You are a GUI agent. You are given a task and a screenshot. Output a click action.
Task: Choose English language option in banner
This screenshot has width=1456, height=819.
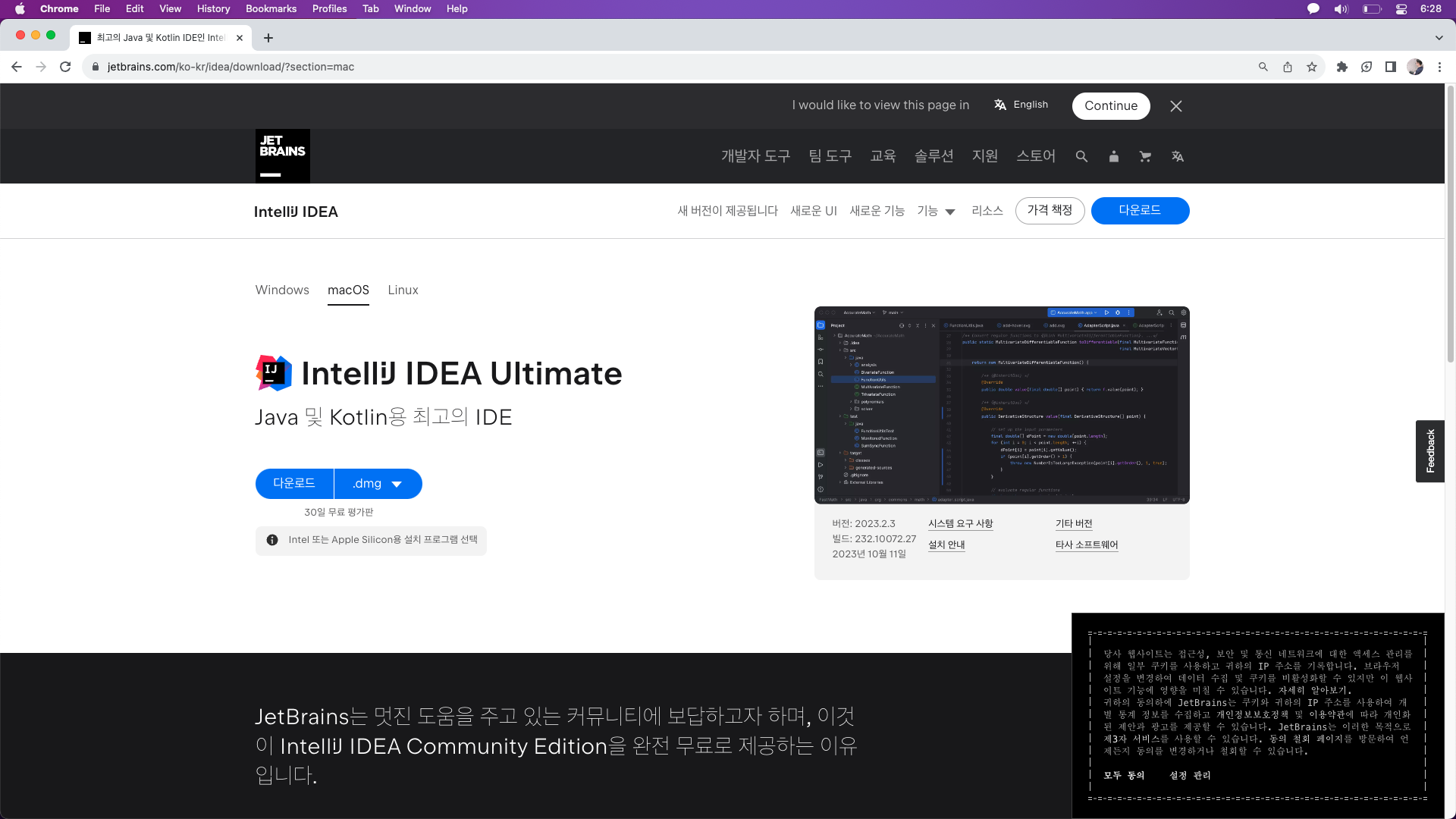(x=1021, y=105)
